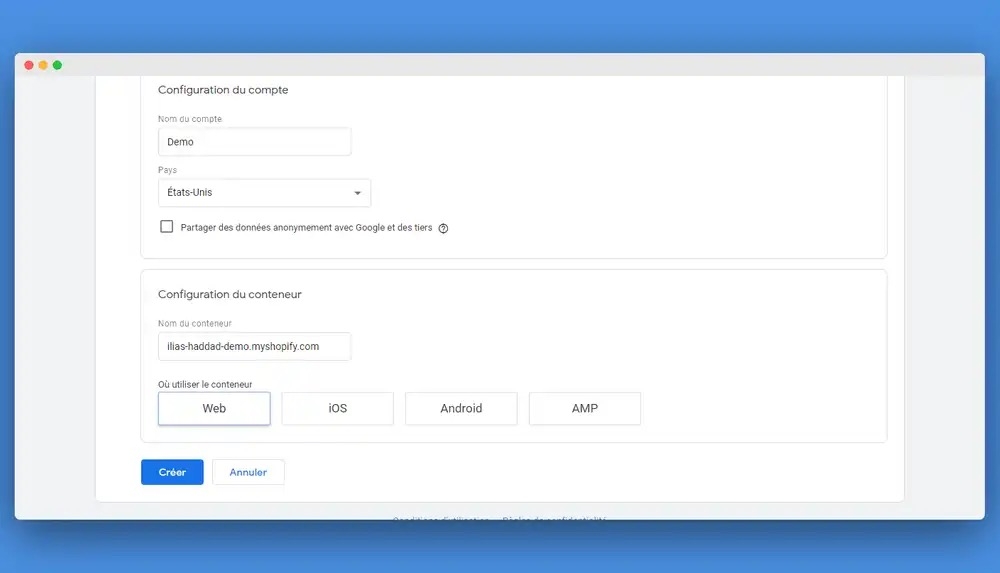Click the 'Pays' field label

click(x=167, y=170)
